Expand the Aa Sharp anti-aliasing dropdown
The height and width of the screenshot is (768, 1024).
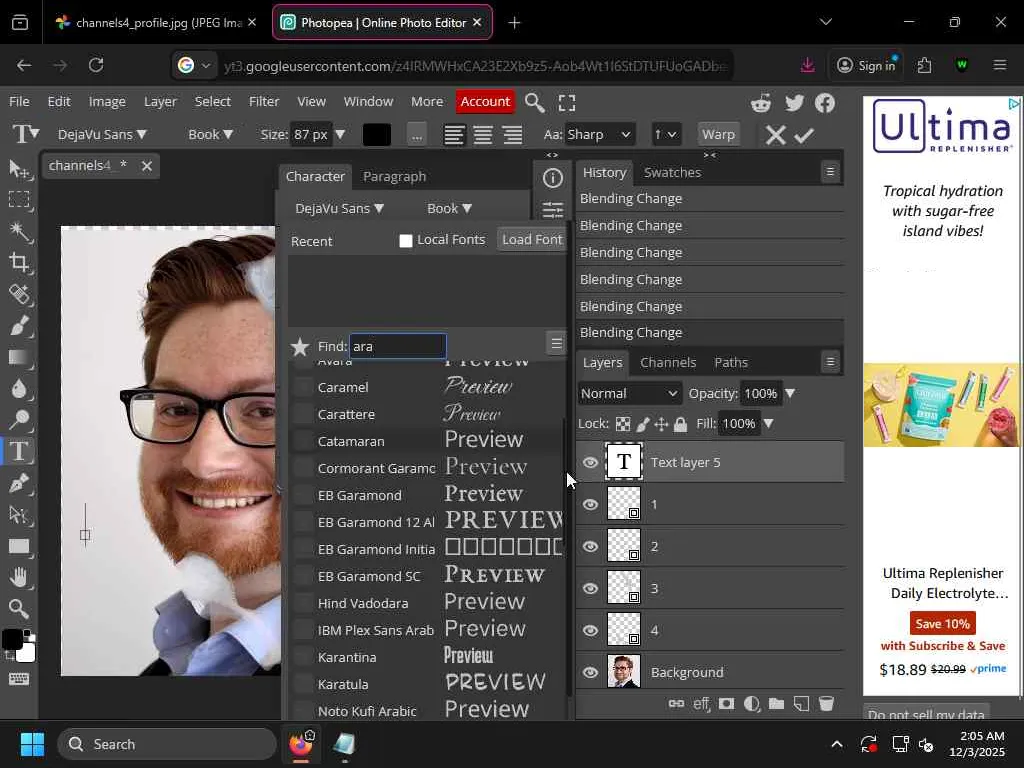pos(600,134)
